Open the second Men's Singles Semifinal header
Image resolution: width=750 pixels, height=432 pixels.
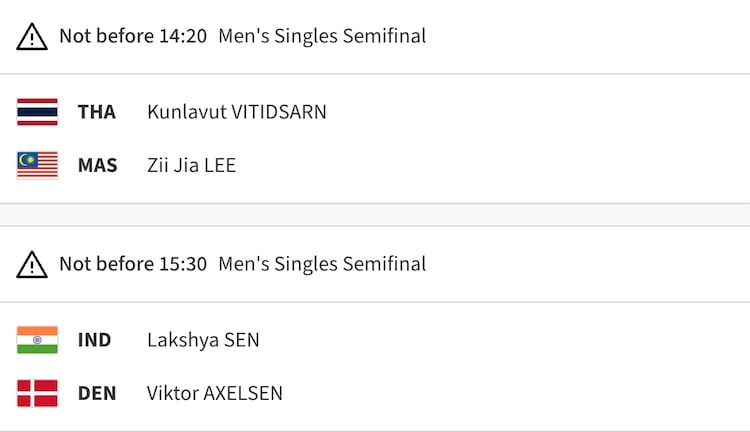tap(322, 265)
